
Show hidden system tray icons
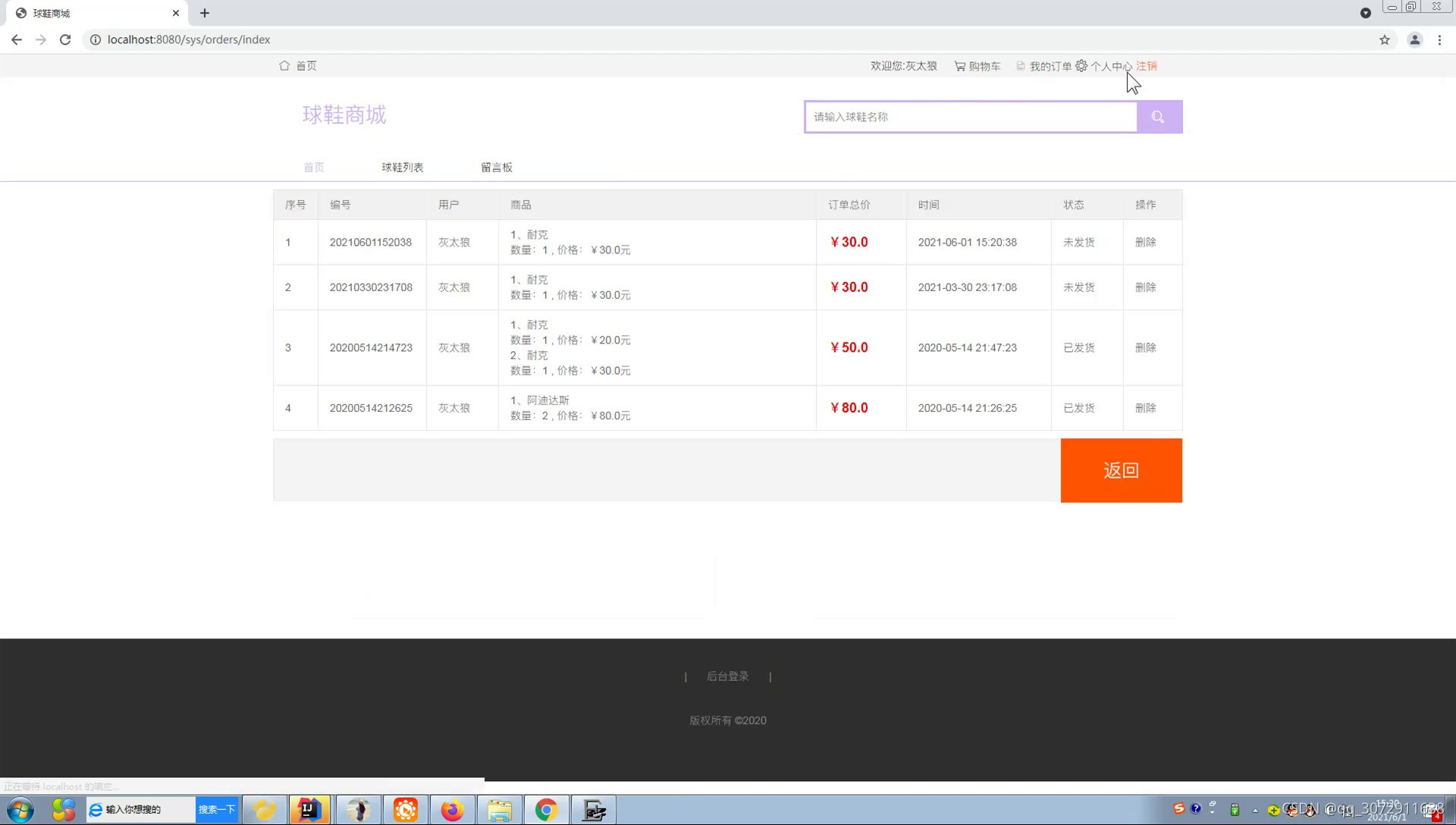(1255, 810)
